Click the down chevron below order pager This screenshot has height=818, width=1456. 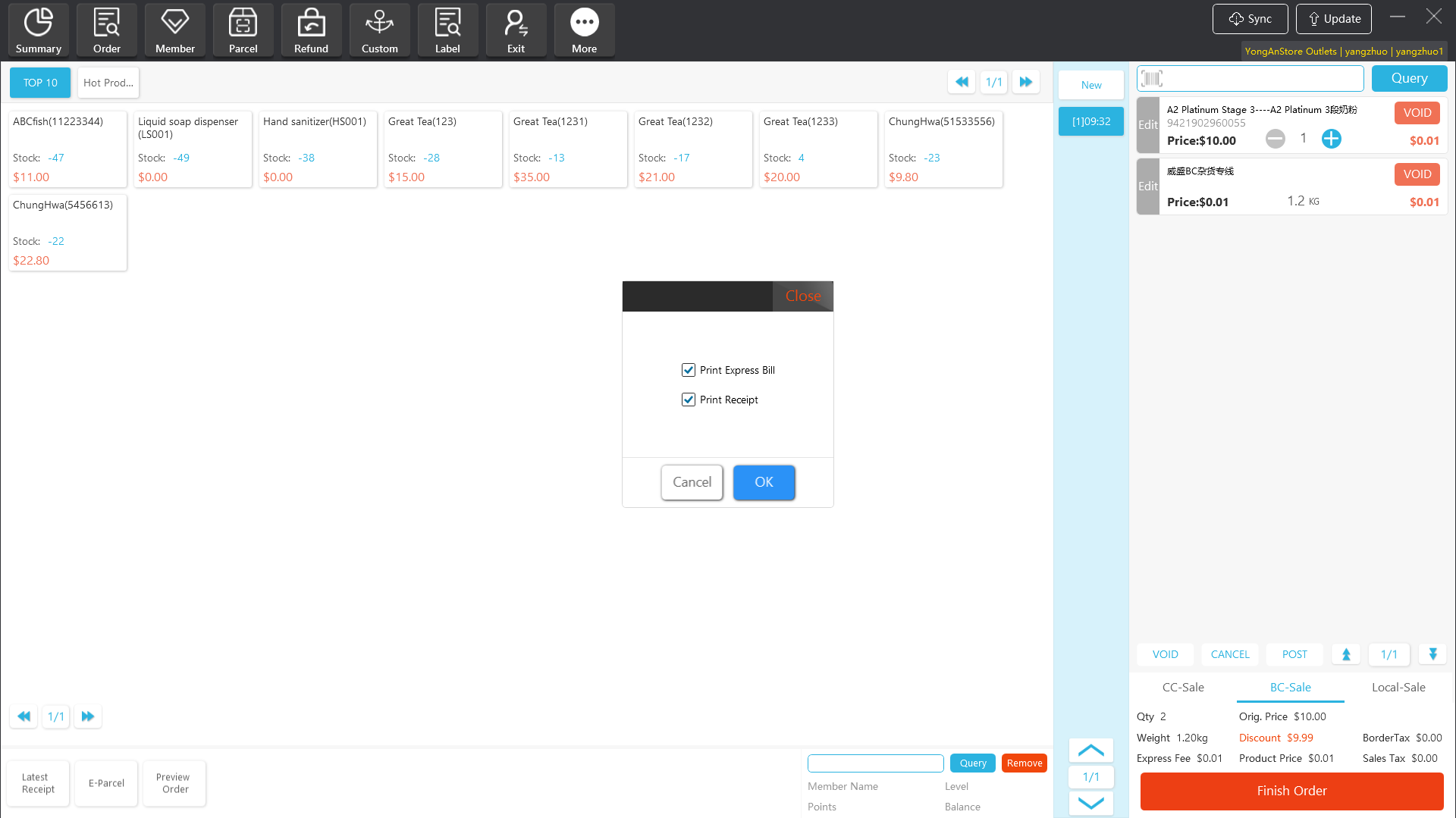tap(1090, 803)
